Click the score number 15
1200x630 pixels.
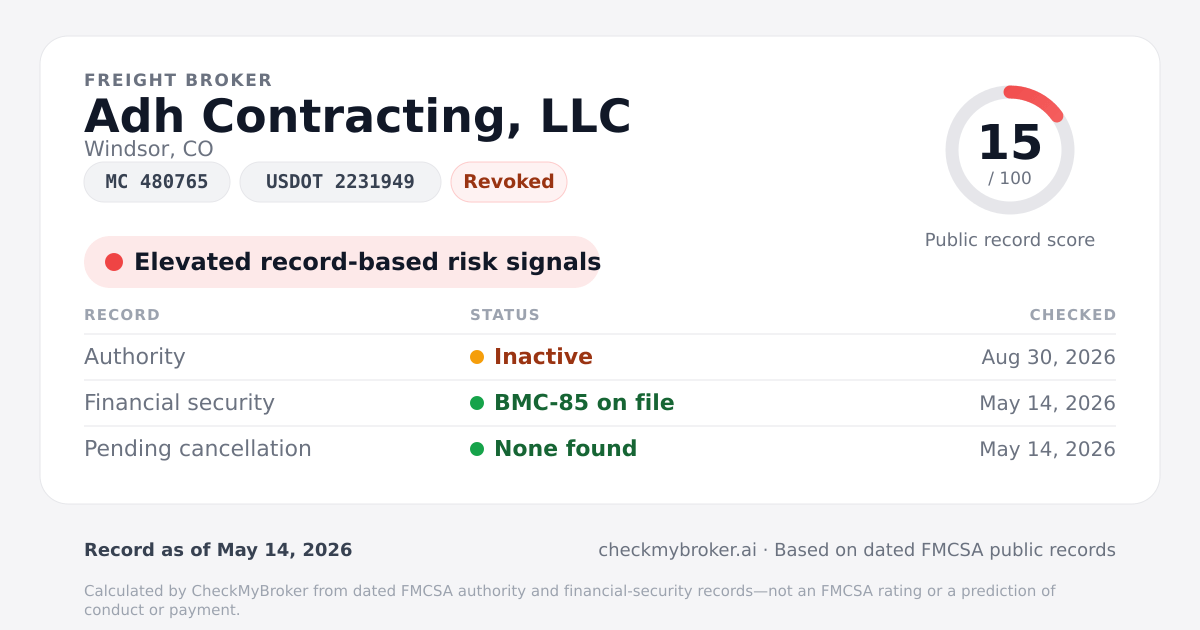tap(1010, 143)
